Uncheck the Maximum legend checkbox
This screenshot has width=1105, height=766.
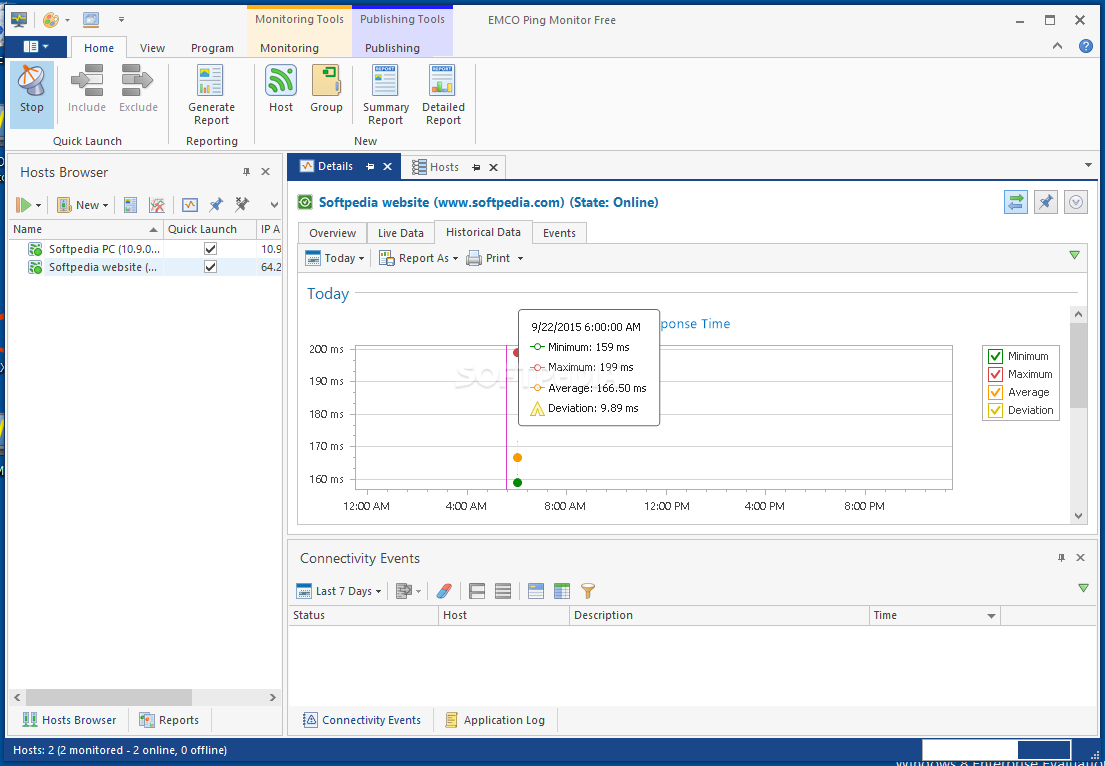pos(995,374)
